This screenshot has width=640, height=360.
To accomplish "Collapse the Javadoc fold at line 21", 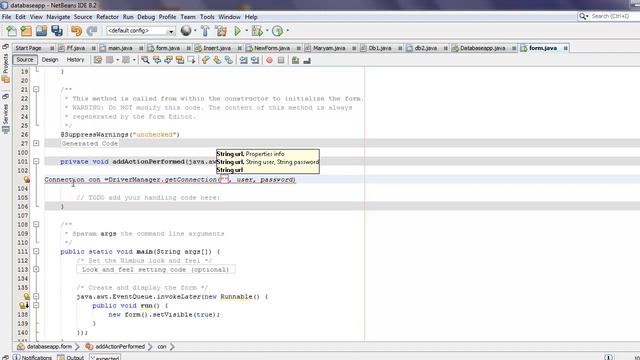I will click(x=36, y=89).
